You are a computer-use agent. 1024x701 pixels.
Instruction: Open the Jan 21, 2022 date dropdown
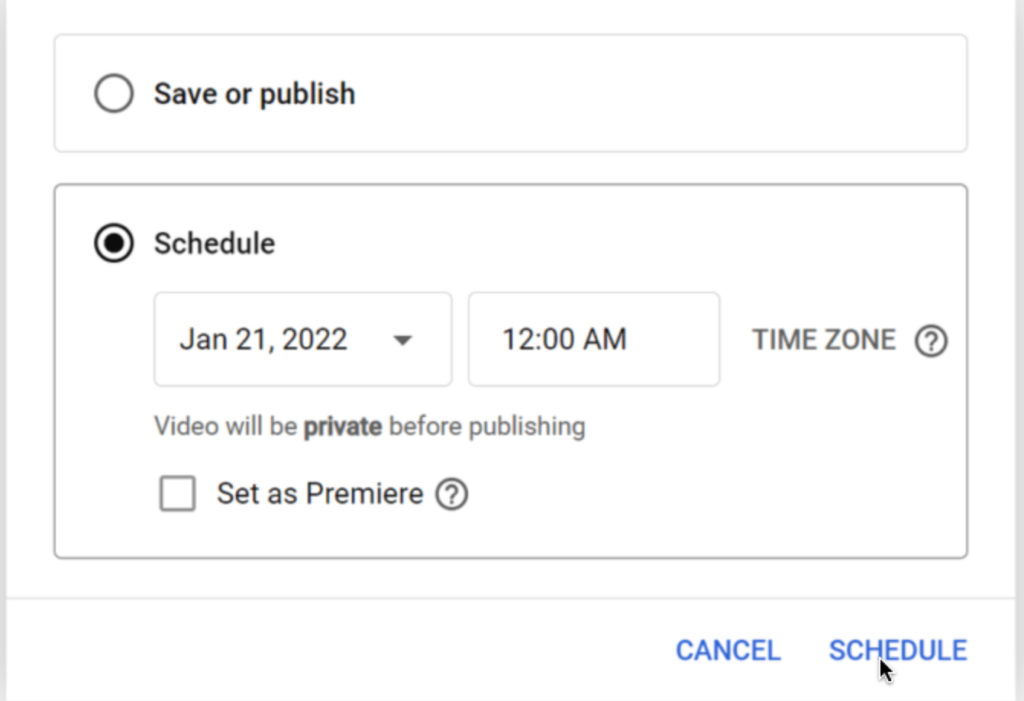coord(303,339)
